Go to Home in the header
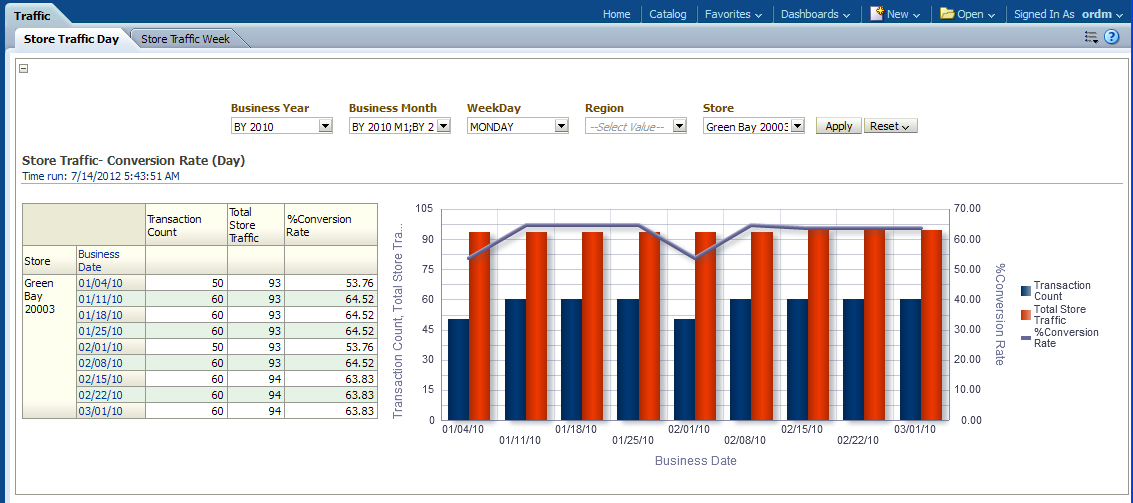This screenshot has width=1133, height=503. tap(616, 14)
